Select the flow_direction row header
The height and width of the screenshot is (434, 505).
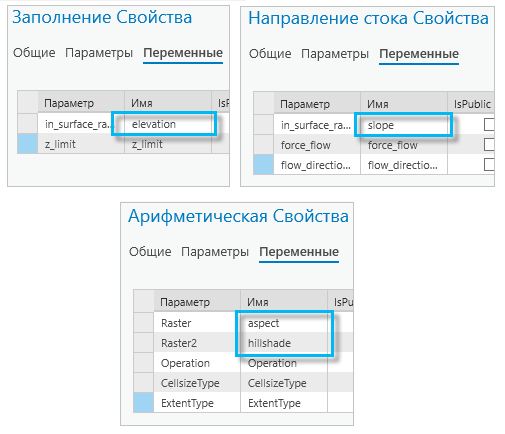pyautogui.click(x=263, y=164)
